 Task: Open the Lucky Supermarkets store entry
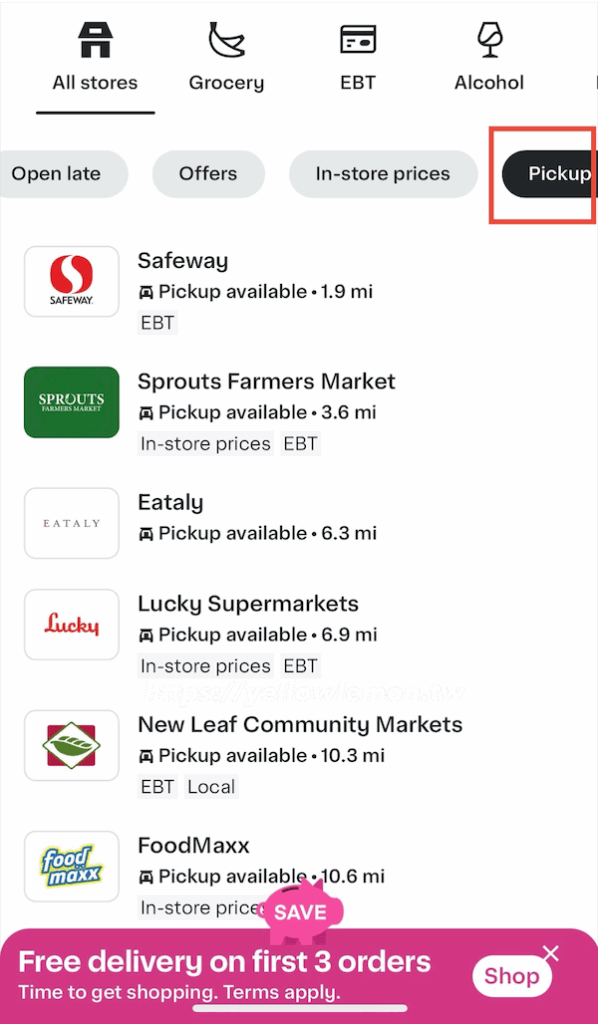click(x=299, y=633)
